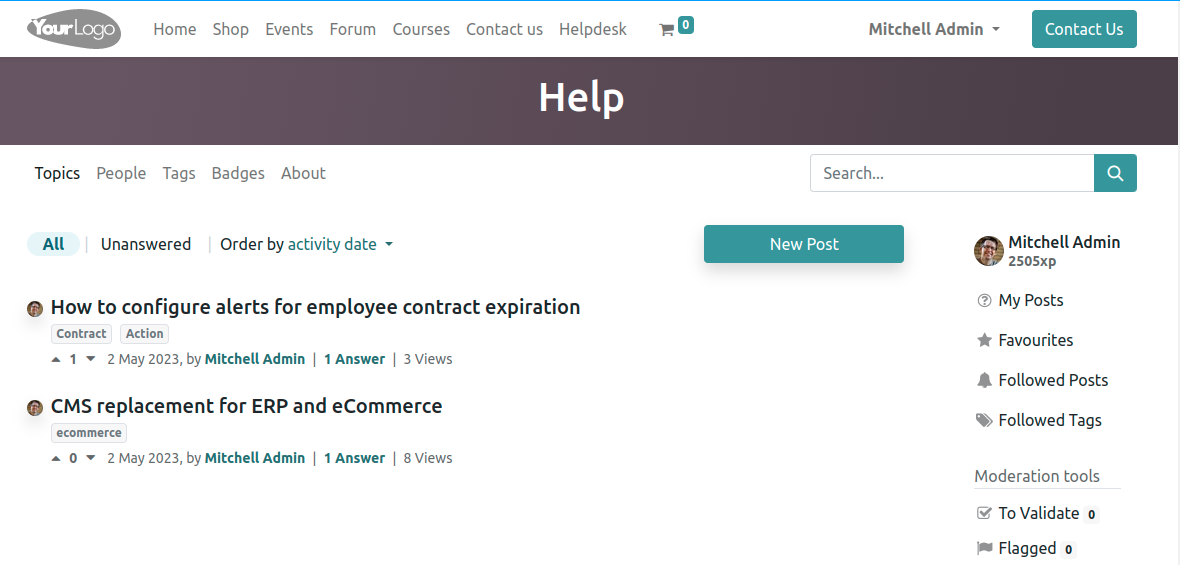Click the search magnifier button

click(x=1115, y=173)
